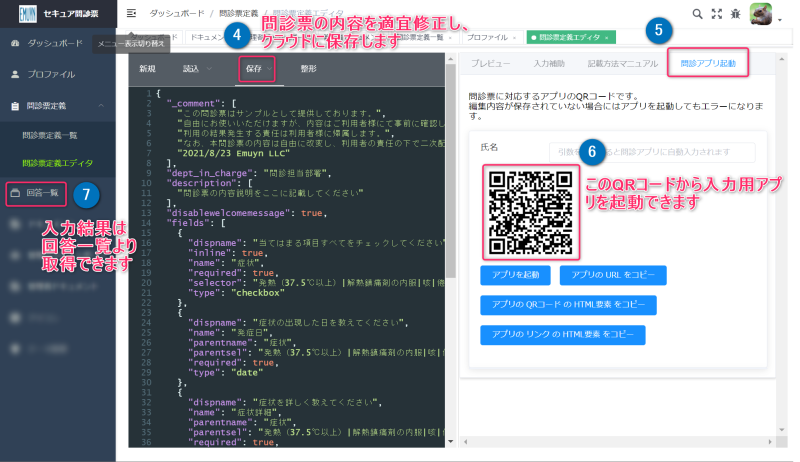
Task: Open the search magnifier icon
Action: coord(697,14)
